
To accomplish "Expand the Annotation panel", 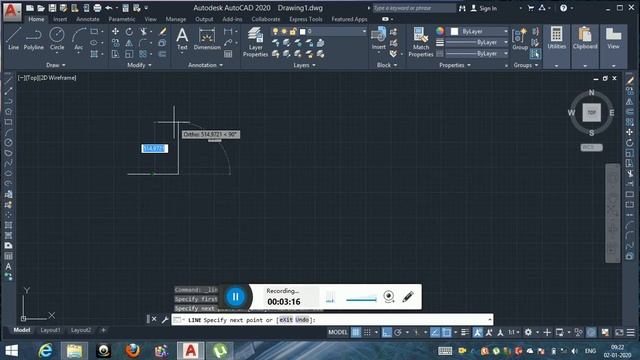I will [205, 65].
